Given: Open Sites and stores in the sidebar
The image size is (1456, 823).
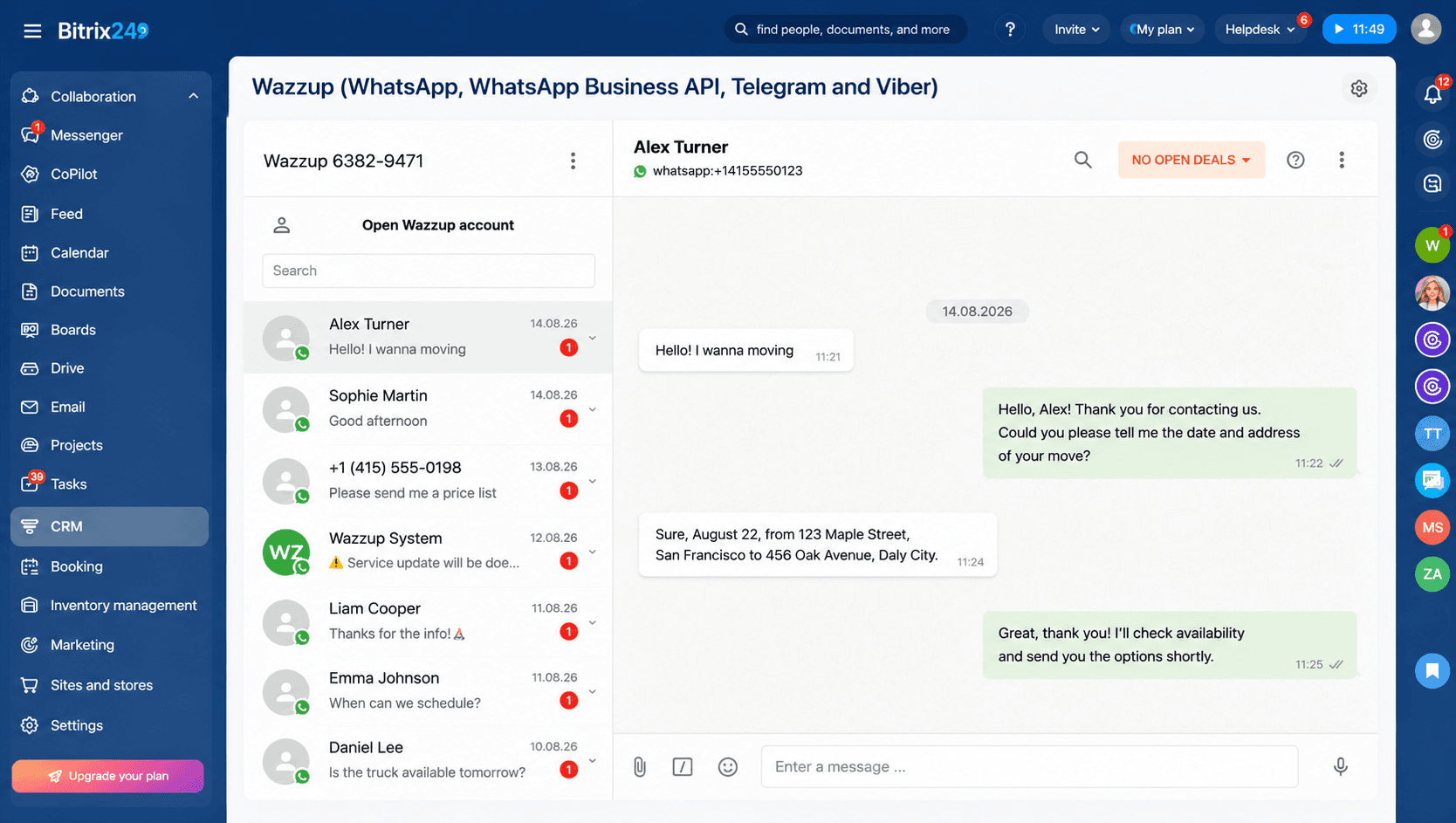Looking at the screenshot, I should point(110,685).
